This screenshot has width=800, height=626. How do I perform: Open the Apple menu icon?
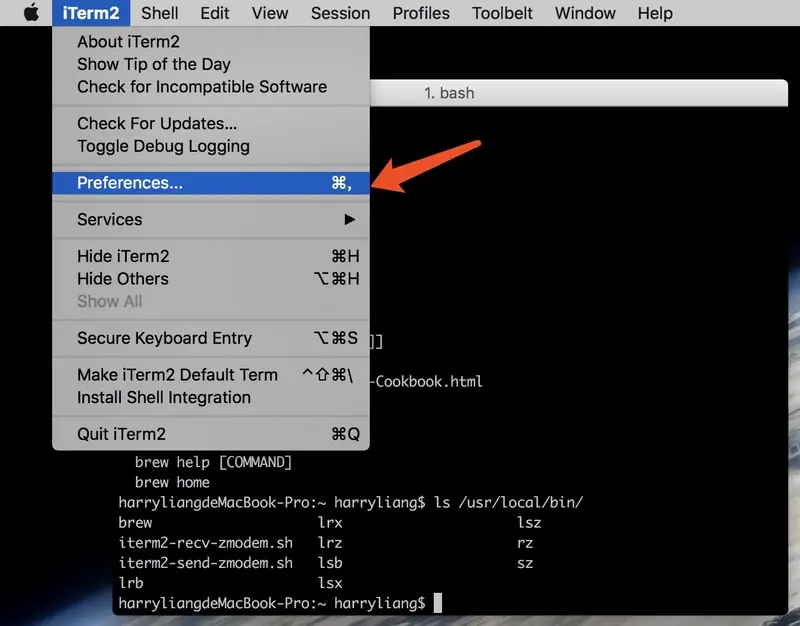click(31, 12)
